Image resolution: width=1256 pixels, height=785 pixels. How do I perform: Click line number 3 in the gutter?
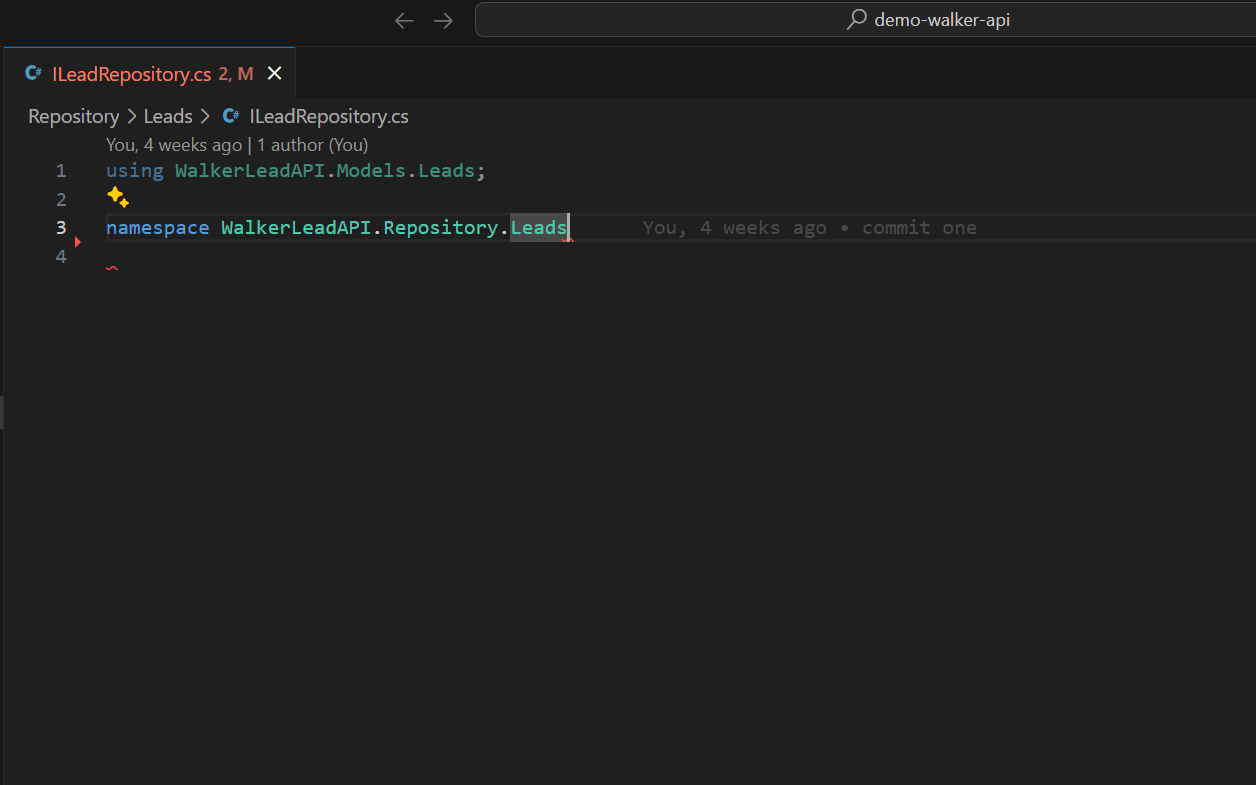pos(61,228)
